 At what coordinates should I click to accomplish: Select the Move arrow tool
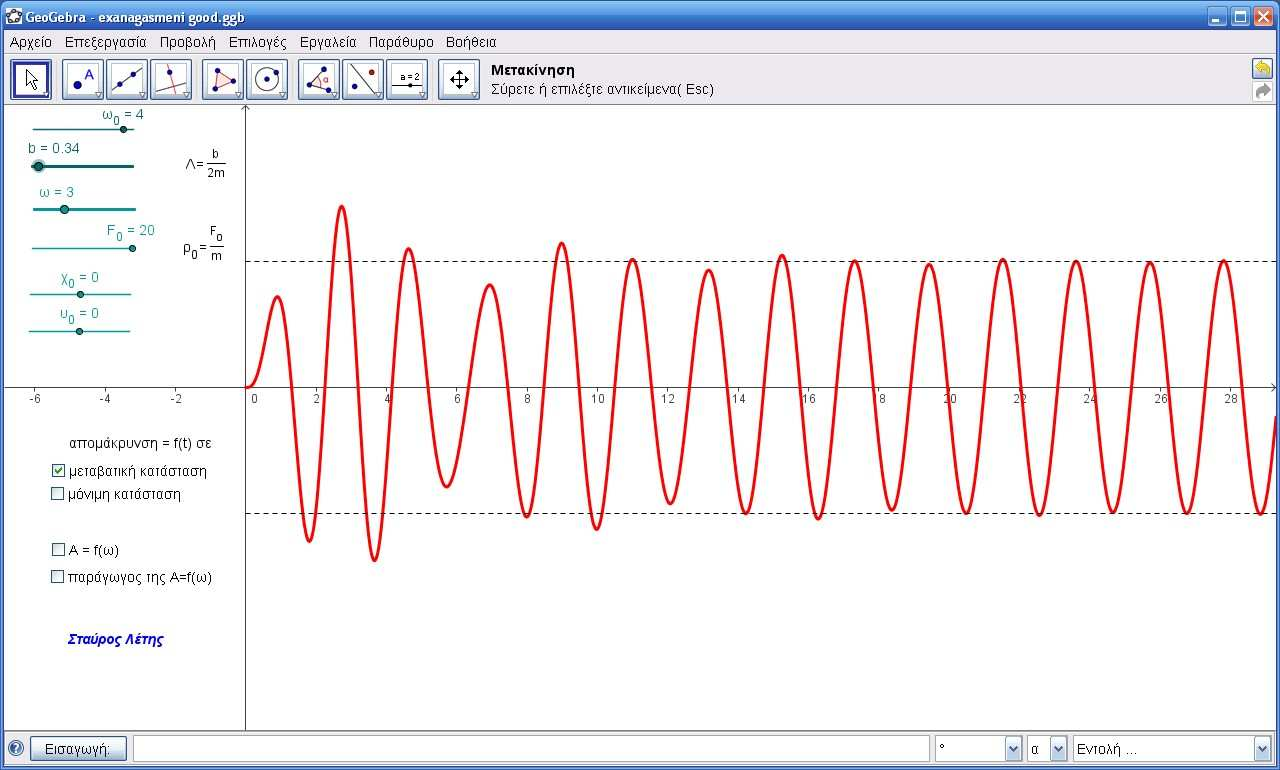31,80
